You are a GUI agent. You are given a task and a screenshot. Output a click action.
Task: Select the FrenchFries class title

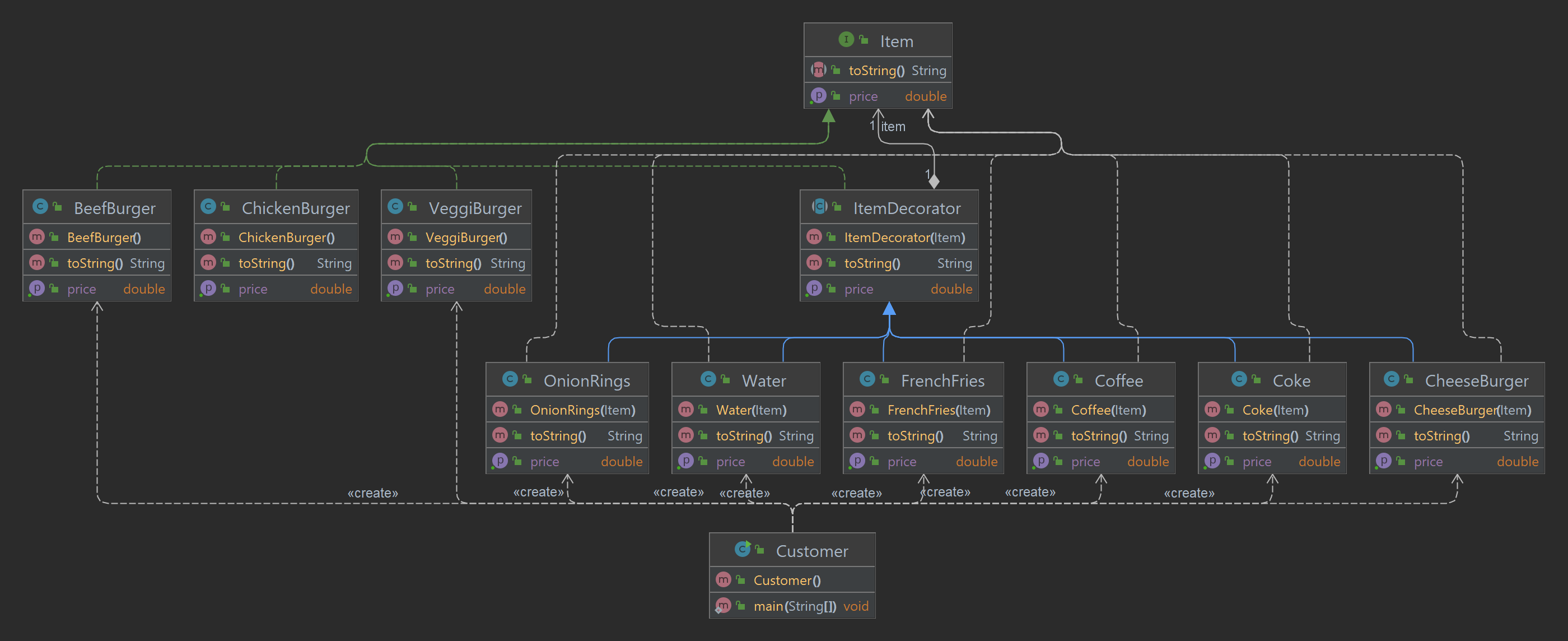pyautogui.click(x=942, y=381)
